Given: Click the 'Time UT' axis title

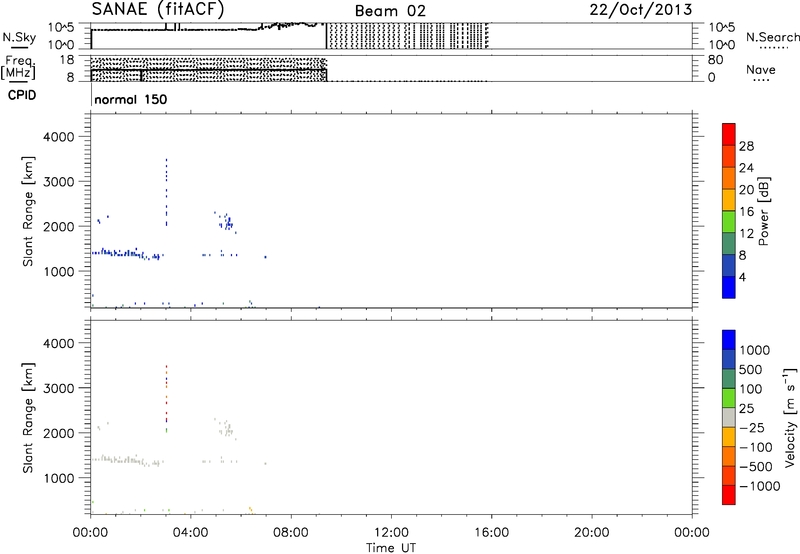Looking at the screenshot, I should [x=391, y=548].
